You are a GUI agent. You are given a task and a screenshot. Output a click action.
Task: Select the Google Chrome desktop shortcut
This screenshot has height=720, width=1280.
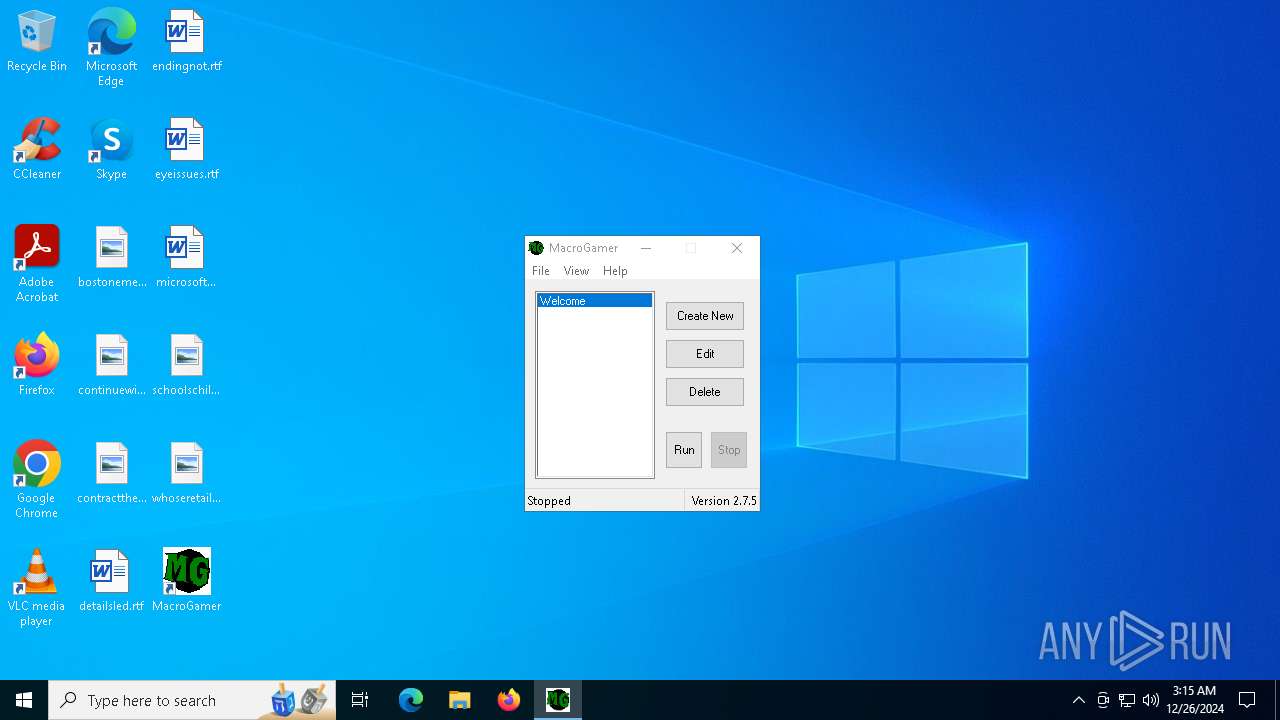pyautogui.click(x=37, y=480)
